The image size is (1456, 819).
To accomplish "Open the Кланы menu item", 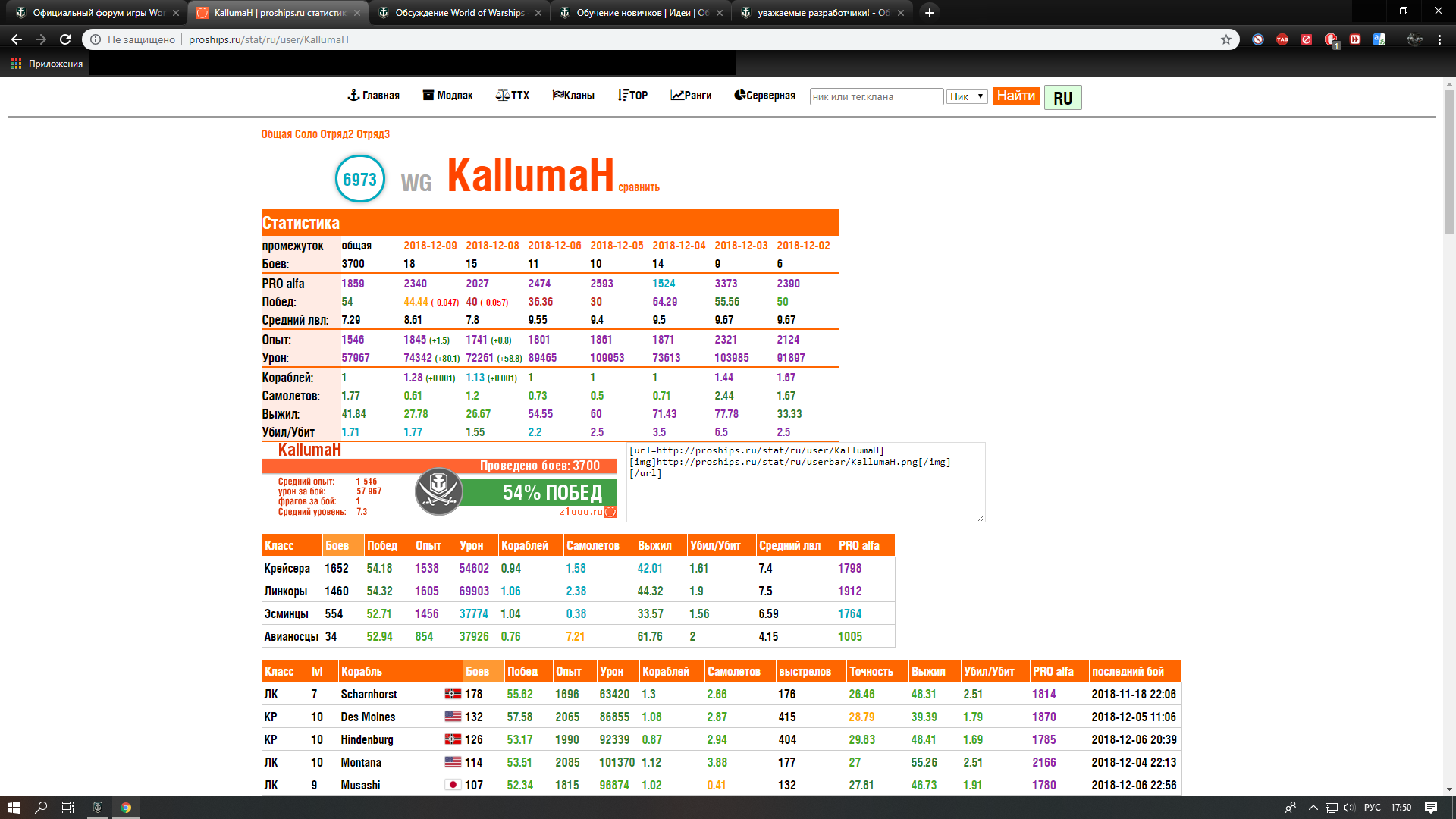I will 573,96.
